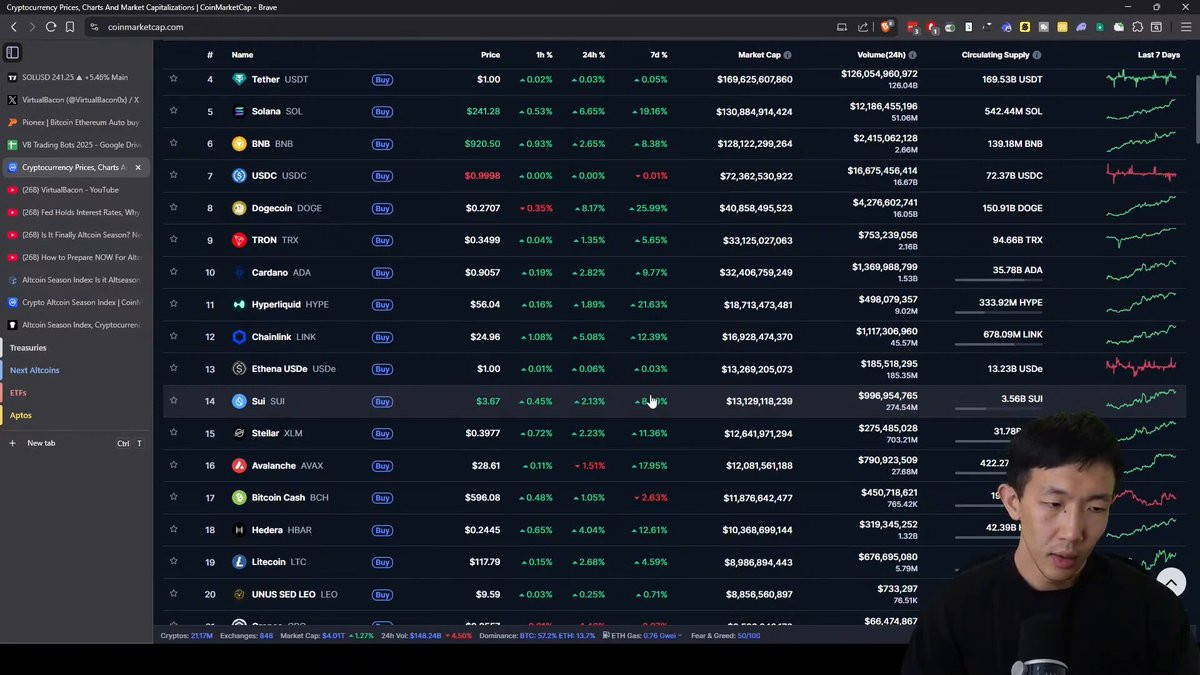Click Buy button for Cardano
This screenshot has width=1200, height=675.
point(382,273)
